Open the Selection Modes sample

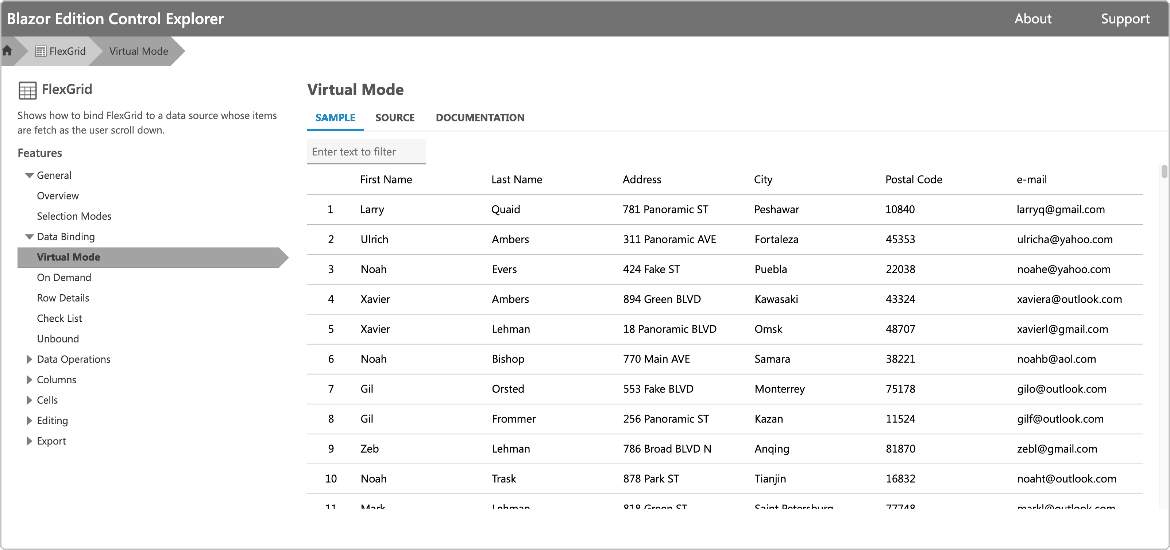pos(74,217)
